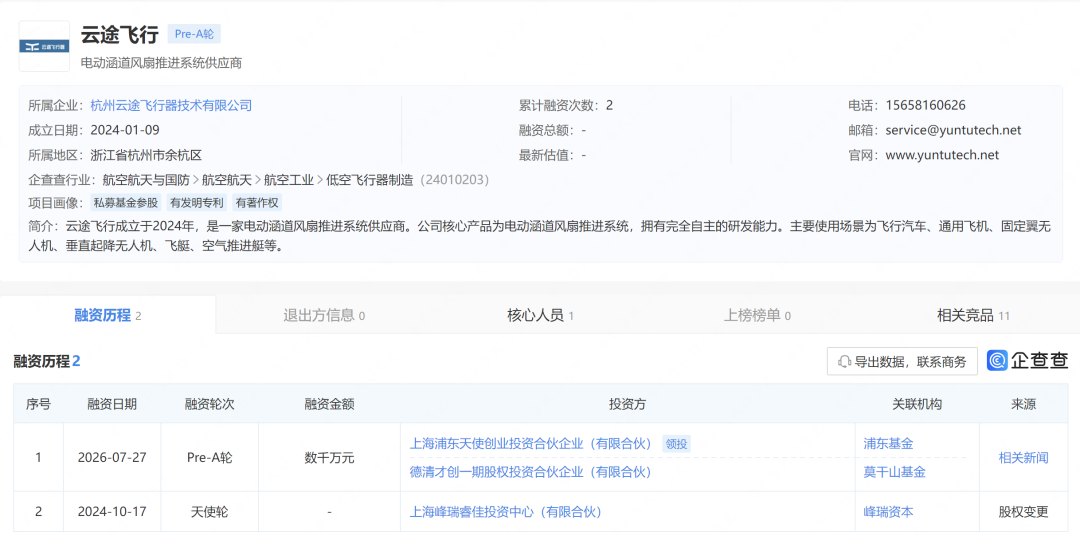Viewport: 1080px width, 536px height.
Task: Click the region text 浙江省杭州市余杭区
Action: tap(146, 155)
